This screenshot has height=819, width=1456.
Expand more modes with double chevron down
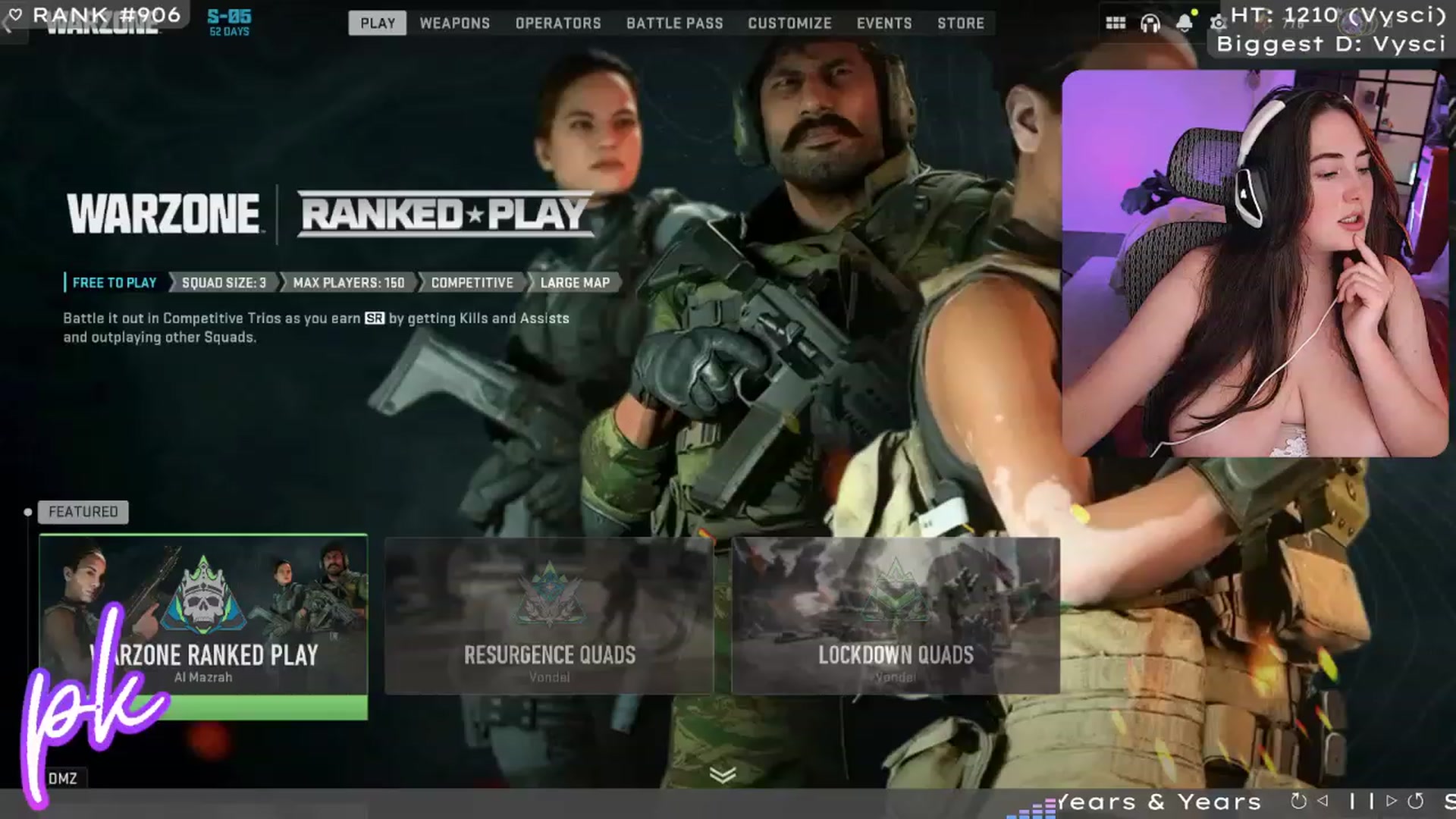point(723,774)
